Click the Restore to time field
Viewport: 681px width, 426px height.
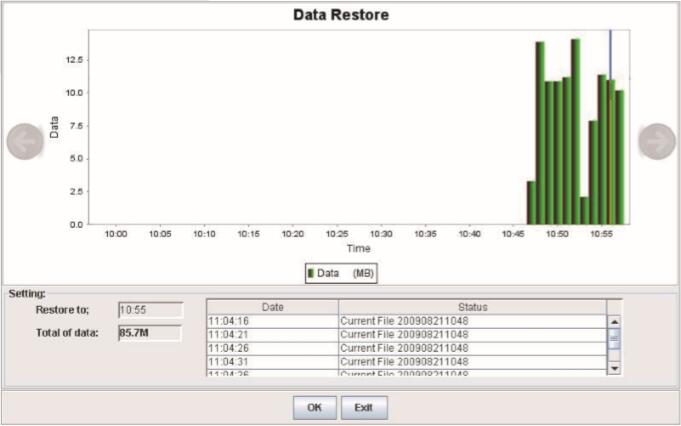pyautogui.click(x=150, y=310)
